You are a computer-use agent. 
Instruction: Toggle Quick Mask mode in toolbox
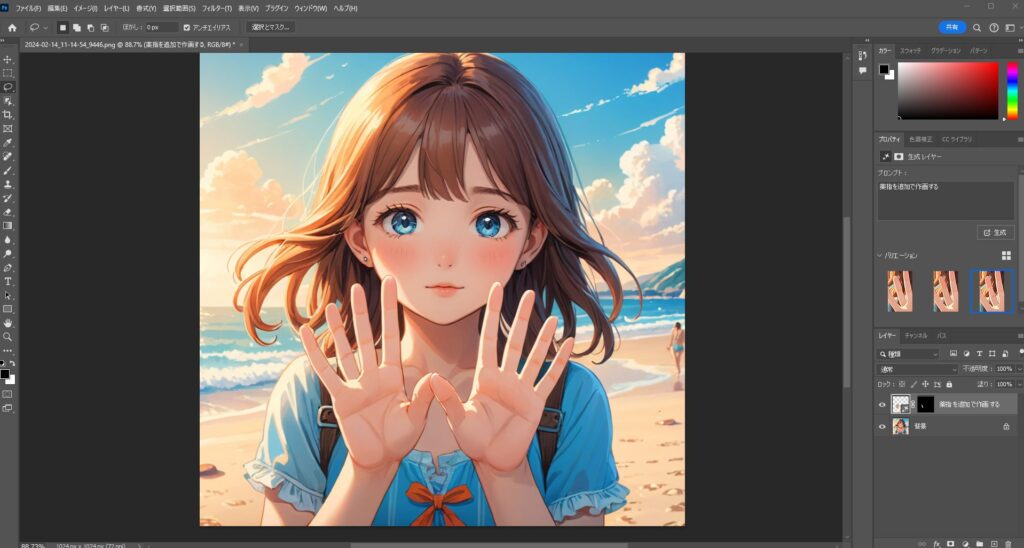coord(8,395)
